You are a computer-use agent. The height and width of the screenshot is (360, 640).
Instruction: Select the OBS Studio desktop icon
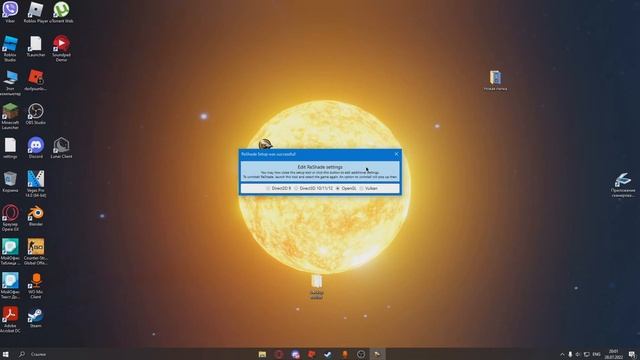pyautogui.click(x=36, y=114)
